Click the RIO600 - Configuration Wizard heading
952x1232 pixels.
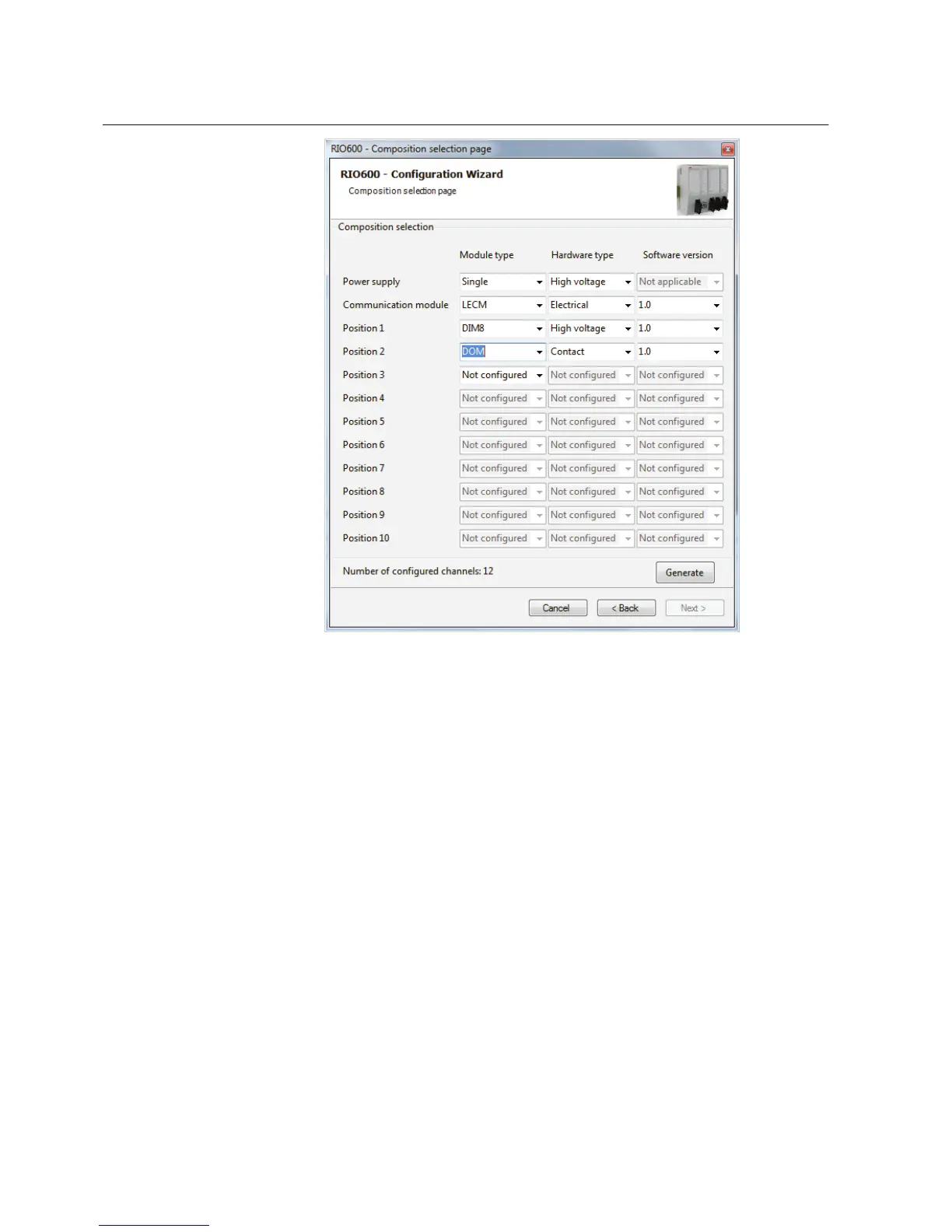coord(422,174)
